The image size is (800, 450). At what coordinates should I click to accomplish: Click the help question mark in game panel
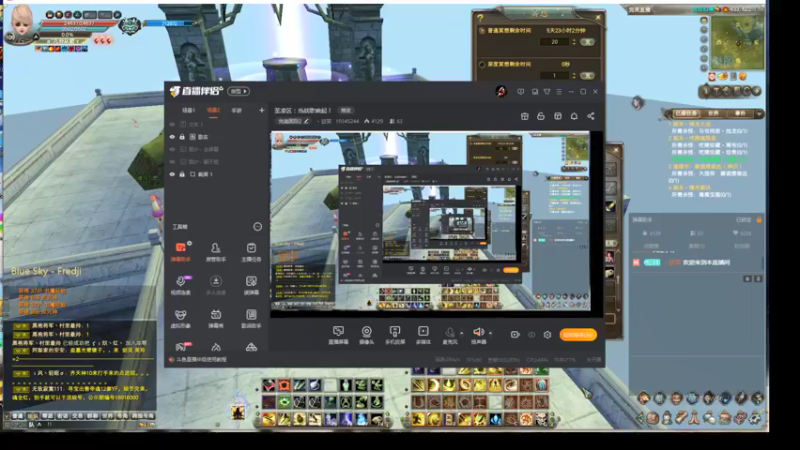pyautogui.click(x=480, y=18)
